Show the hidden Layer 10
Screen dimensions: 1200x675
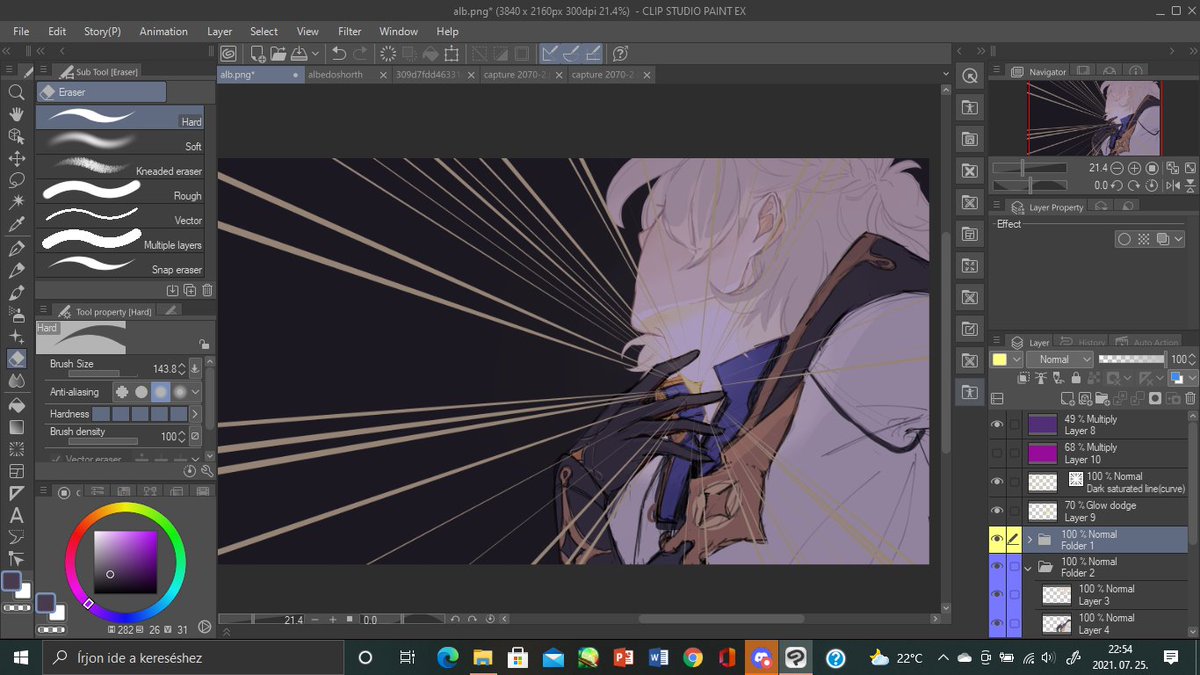click(x=996, y=453)
